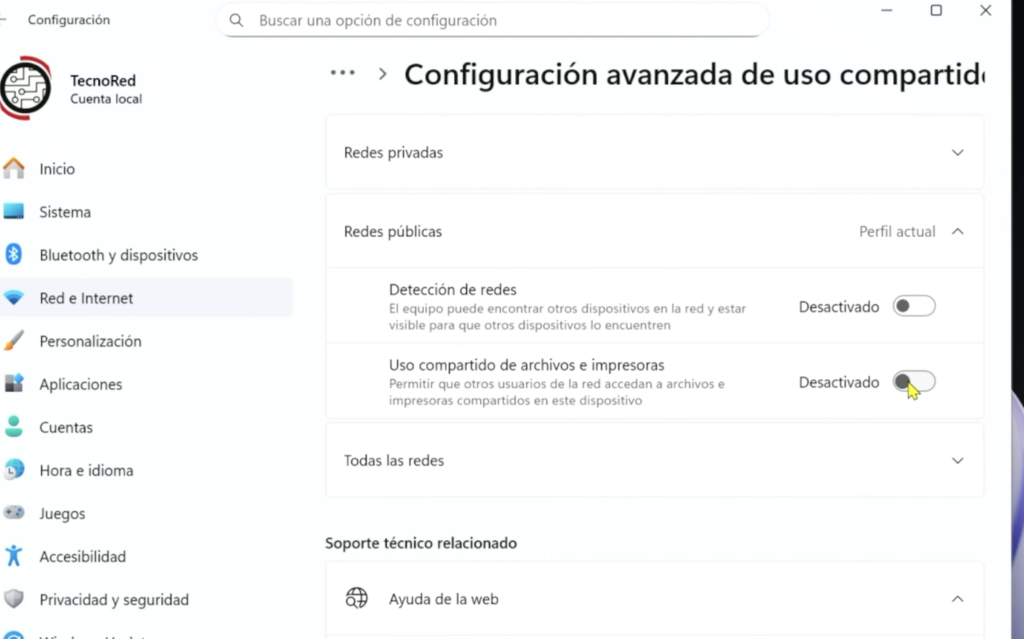Click the search magnifier icon
Image resolution: width=1024 pixels, height=639 pixels.
coord(236,20)
